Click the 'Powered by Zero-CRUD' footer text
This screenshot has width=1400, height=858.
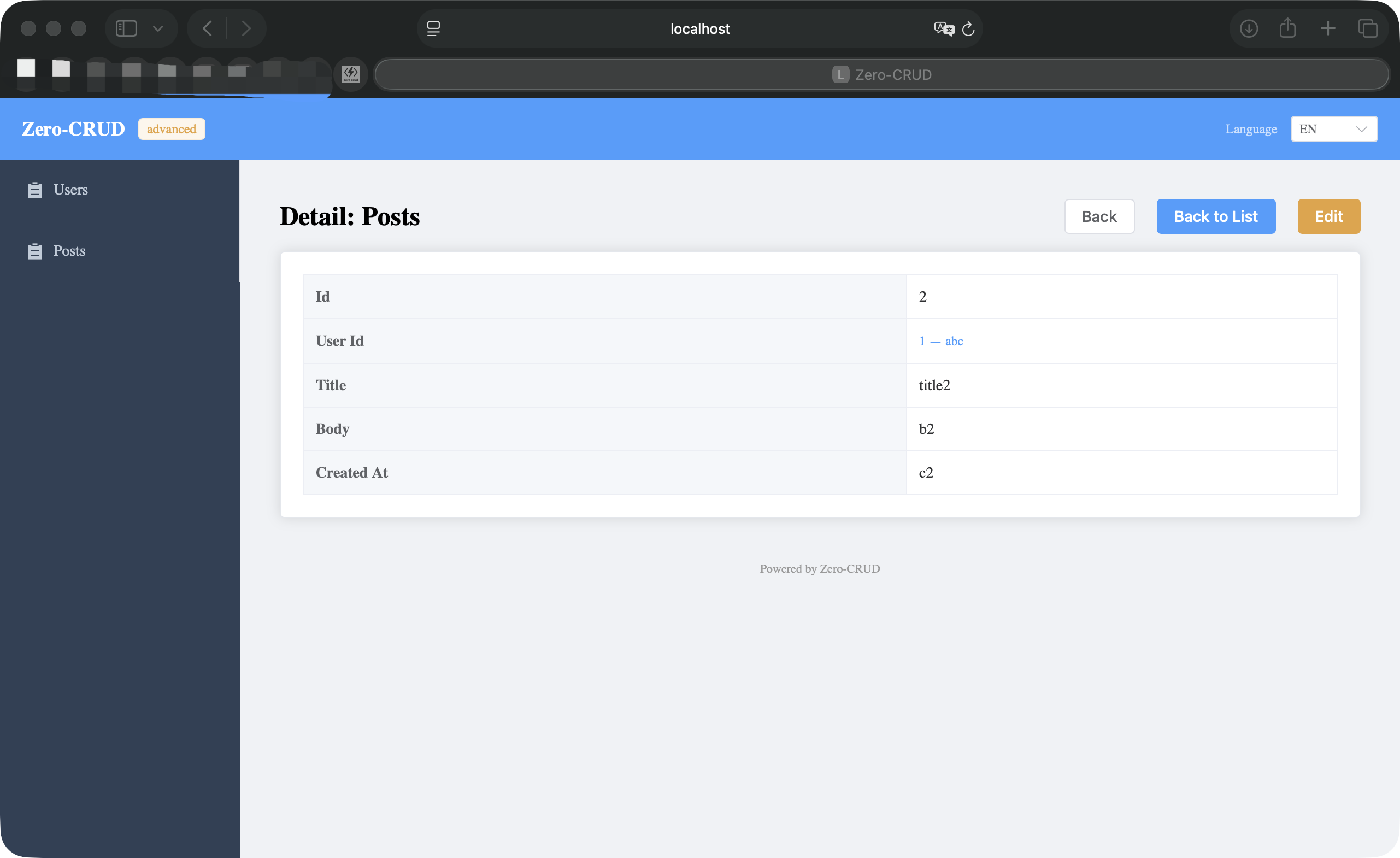coord(819,569)
